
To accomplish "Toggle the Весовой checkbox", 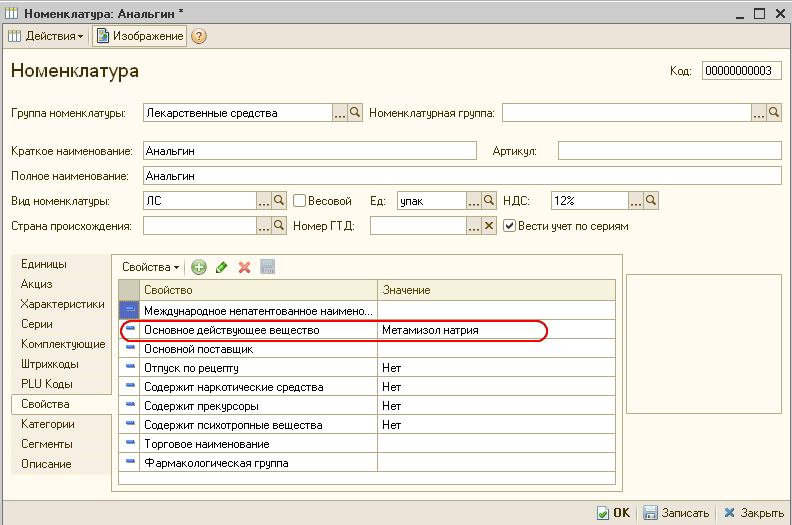I will click(x=299, y=201).
